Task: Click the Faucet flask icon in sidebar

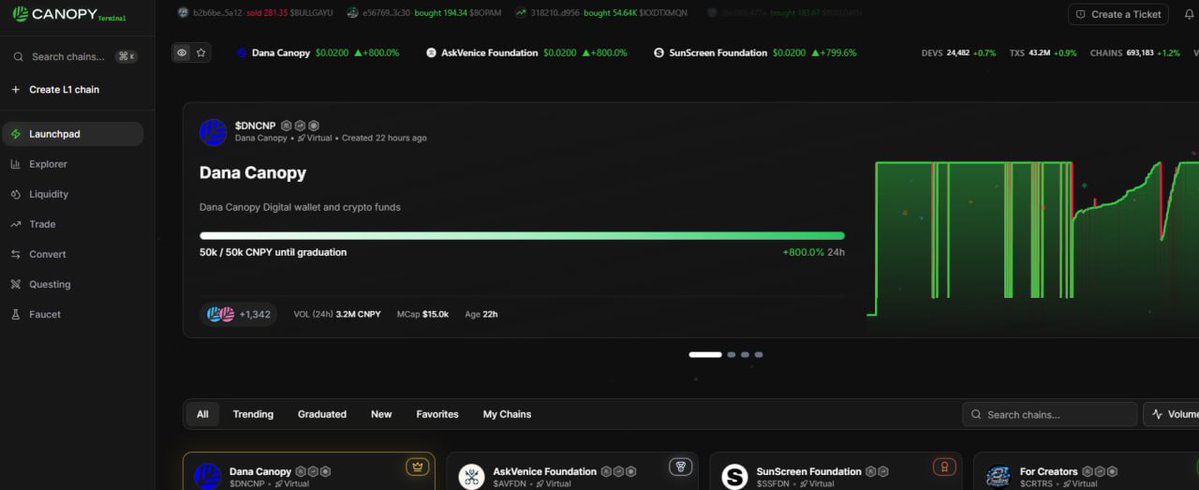Action: pyautogui.click(x=15, y=314)
